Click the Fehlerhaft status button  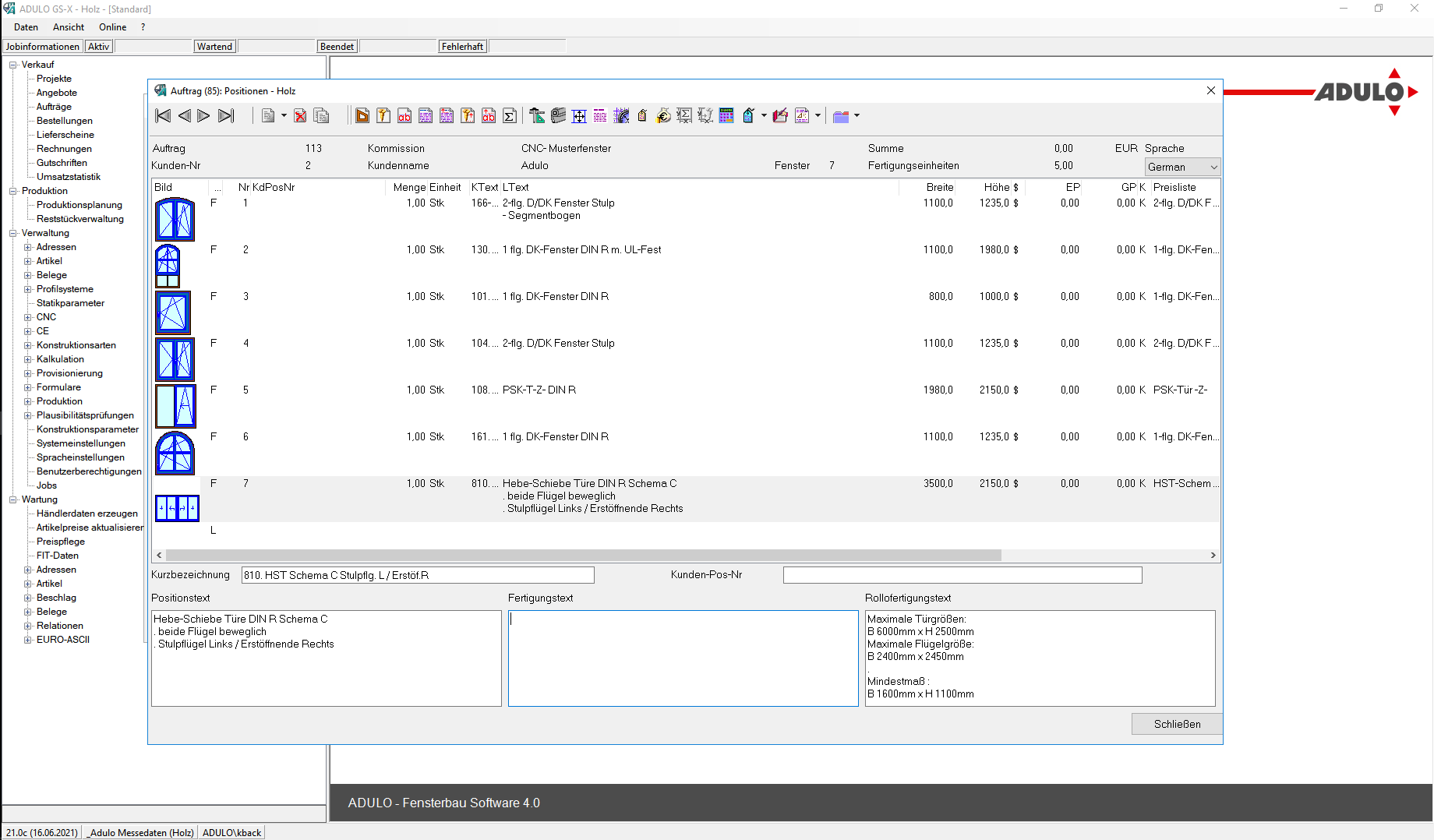(x=462, y=47)
